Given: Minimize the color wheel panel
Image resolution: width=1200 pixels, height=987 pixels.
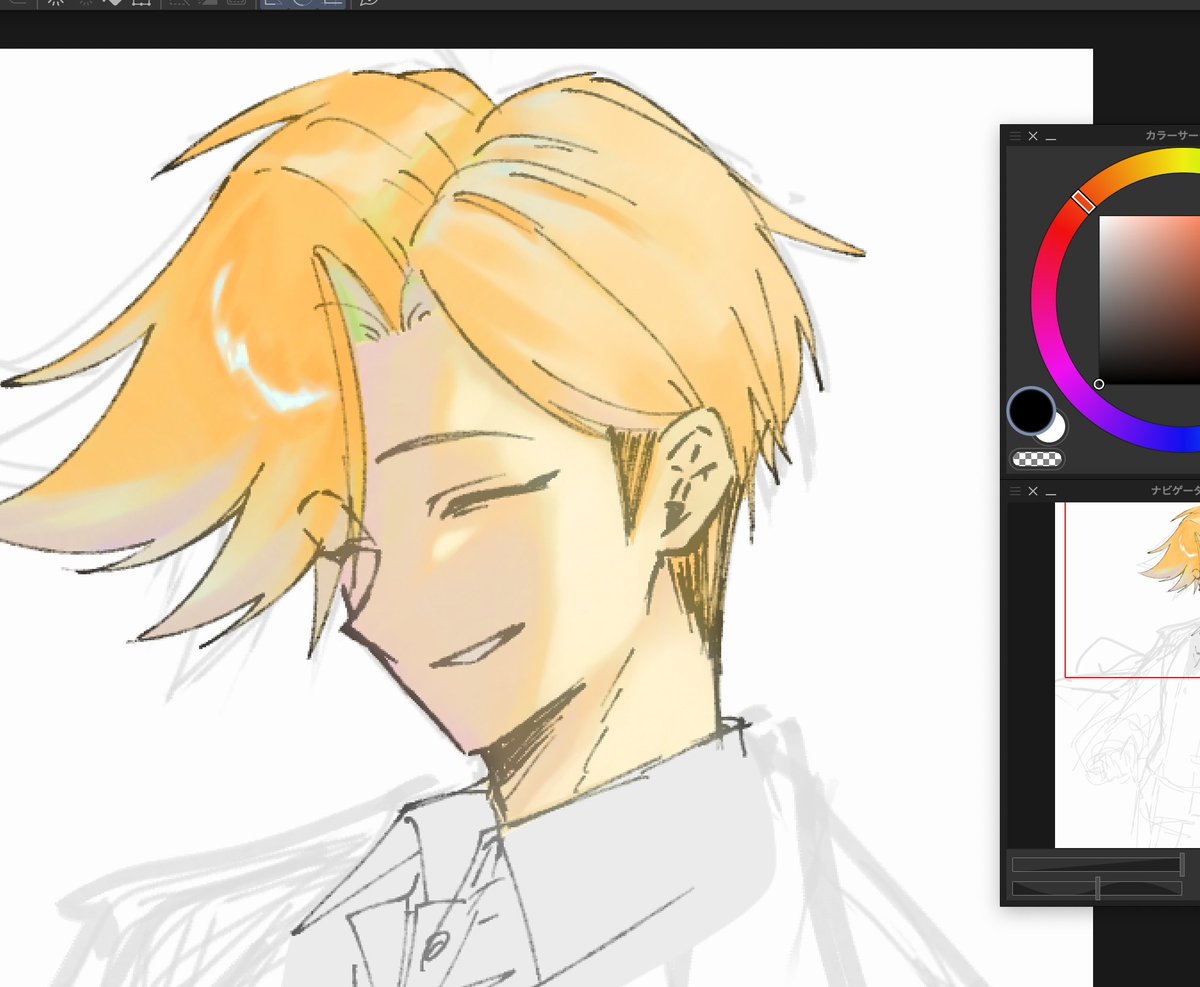Looking at the screenshot, I should tap(1051, 138).
